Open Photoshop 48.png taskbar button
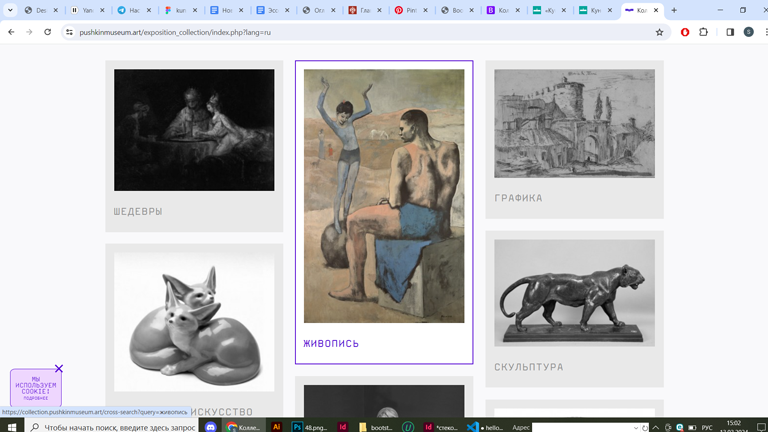This screenshot has width=768, height=432. pyautogui.click(x=310, y=427)
